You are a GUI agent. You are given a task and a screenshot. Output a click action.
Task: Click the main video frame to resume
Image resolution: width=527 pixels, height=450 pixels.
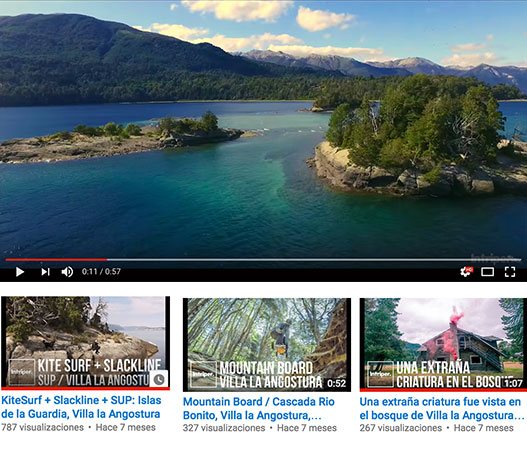(264, 129)
